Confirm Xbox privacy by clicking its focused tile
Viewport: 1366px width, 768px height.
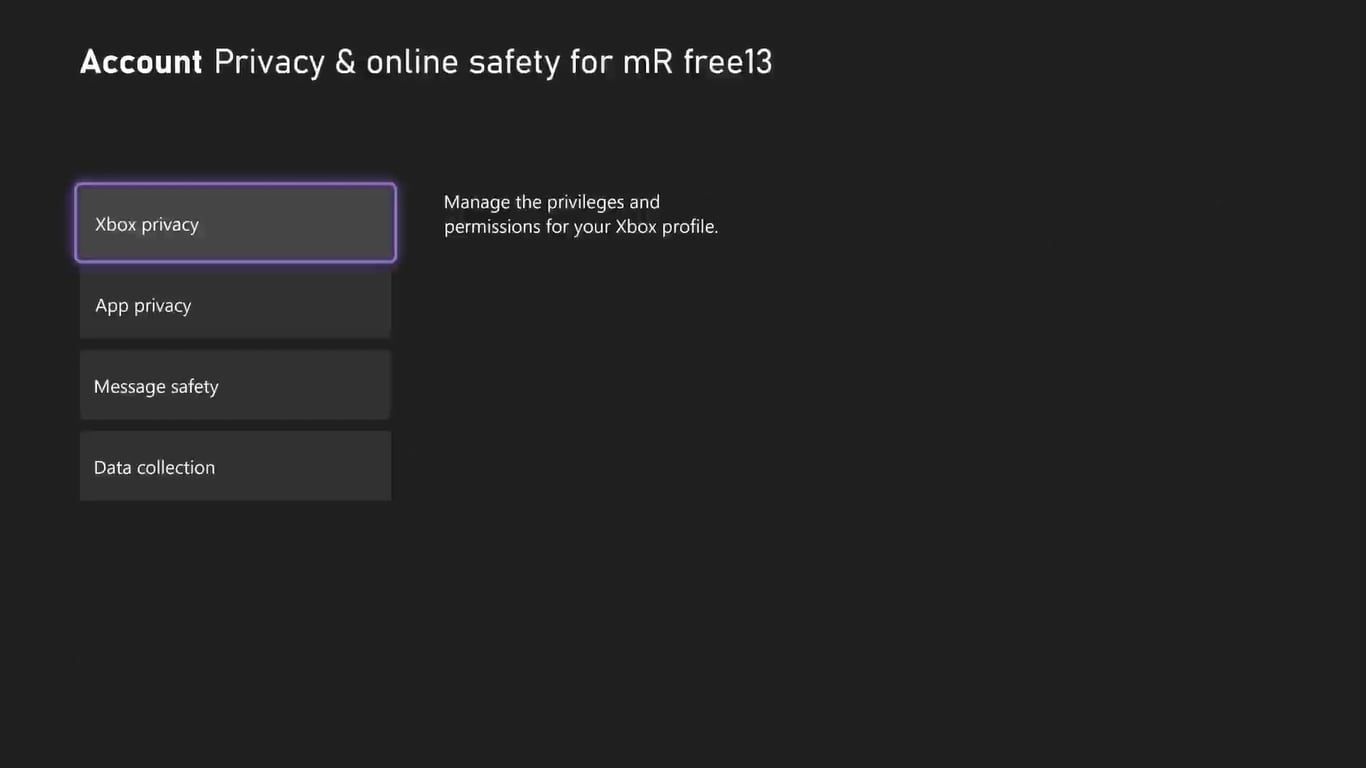(235, 223)
